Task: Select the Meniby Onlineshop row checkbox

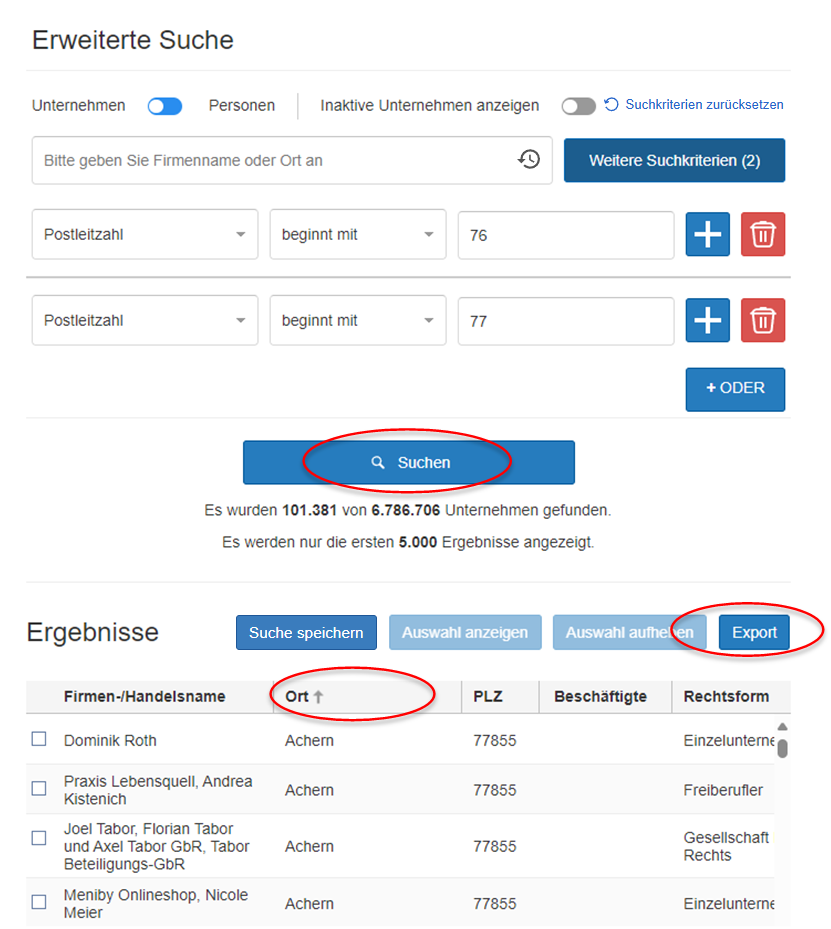Action: pos(39,902)
